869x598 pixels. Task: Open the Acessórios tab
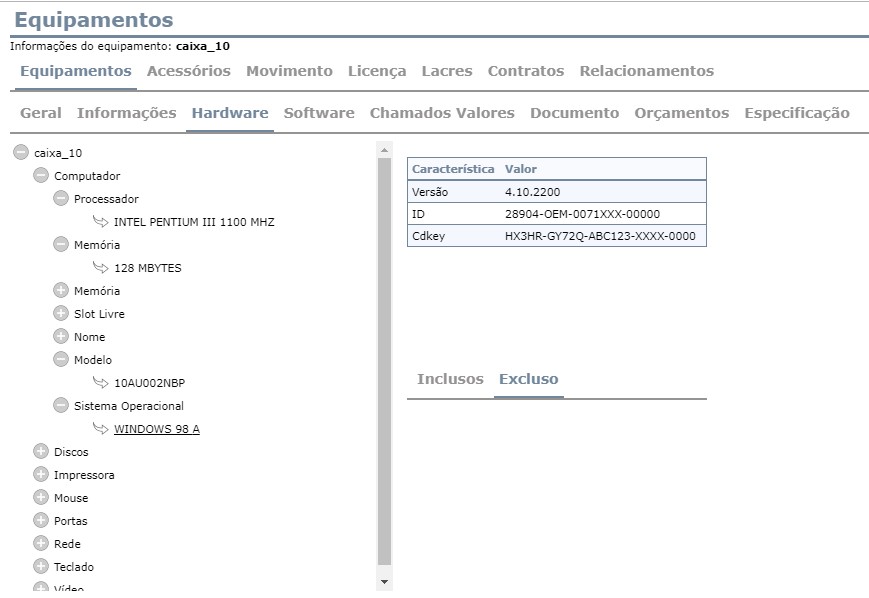[x=188, y=71]
